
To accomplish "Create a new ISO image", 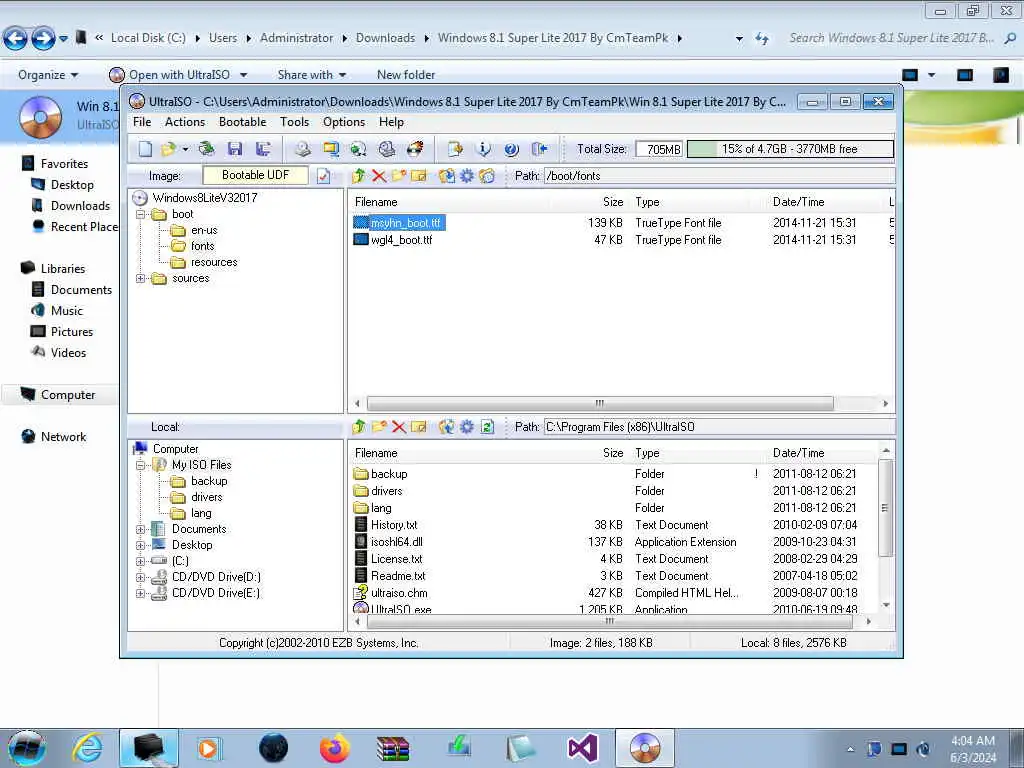I will pos(145,149).
